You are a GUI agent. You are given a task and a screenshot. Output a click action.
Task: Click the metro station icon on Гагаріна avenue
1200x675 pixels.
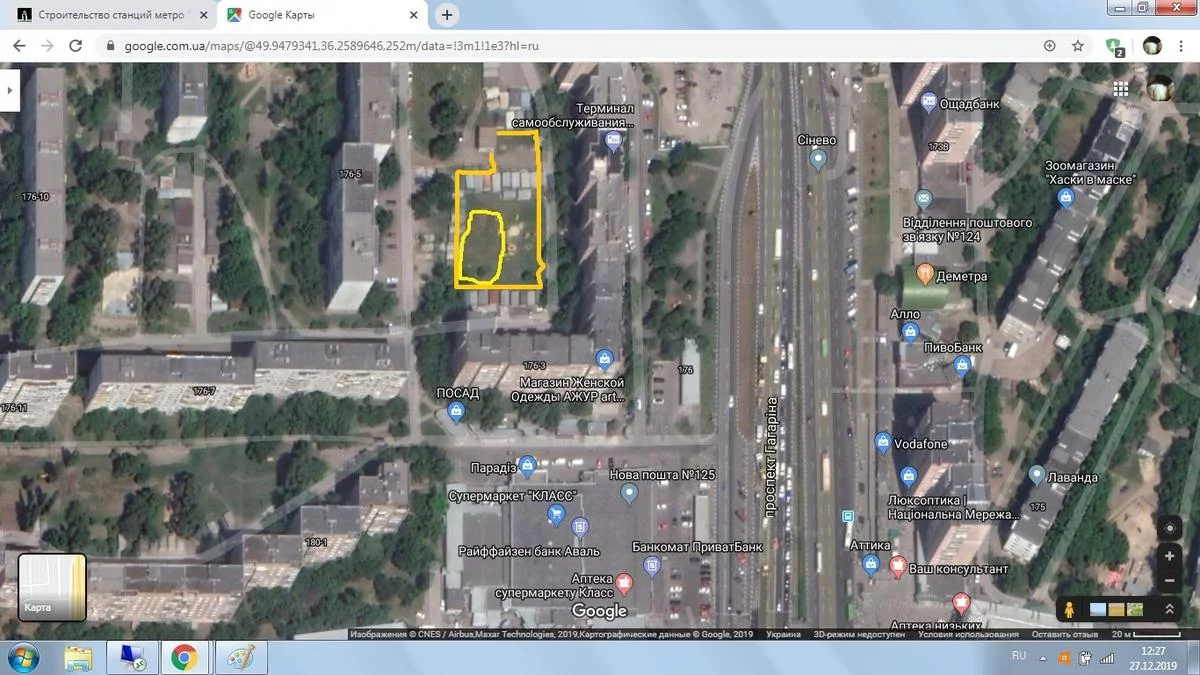(848, 517)
